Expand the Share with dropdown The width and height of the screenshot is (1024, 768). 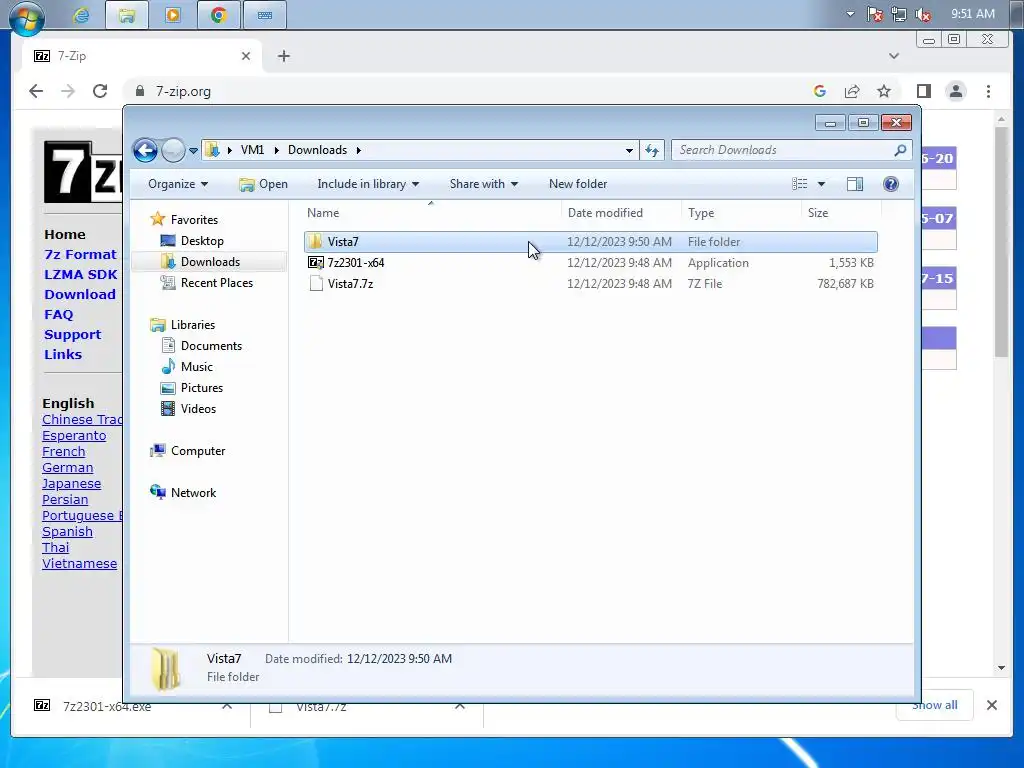tap(483, 184)
